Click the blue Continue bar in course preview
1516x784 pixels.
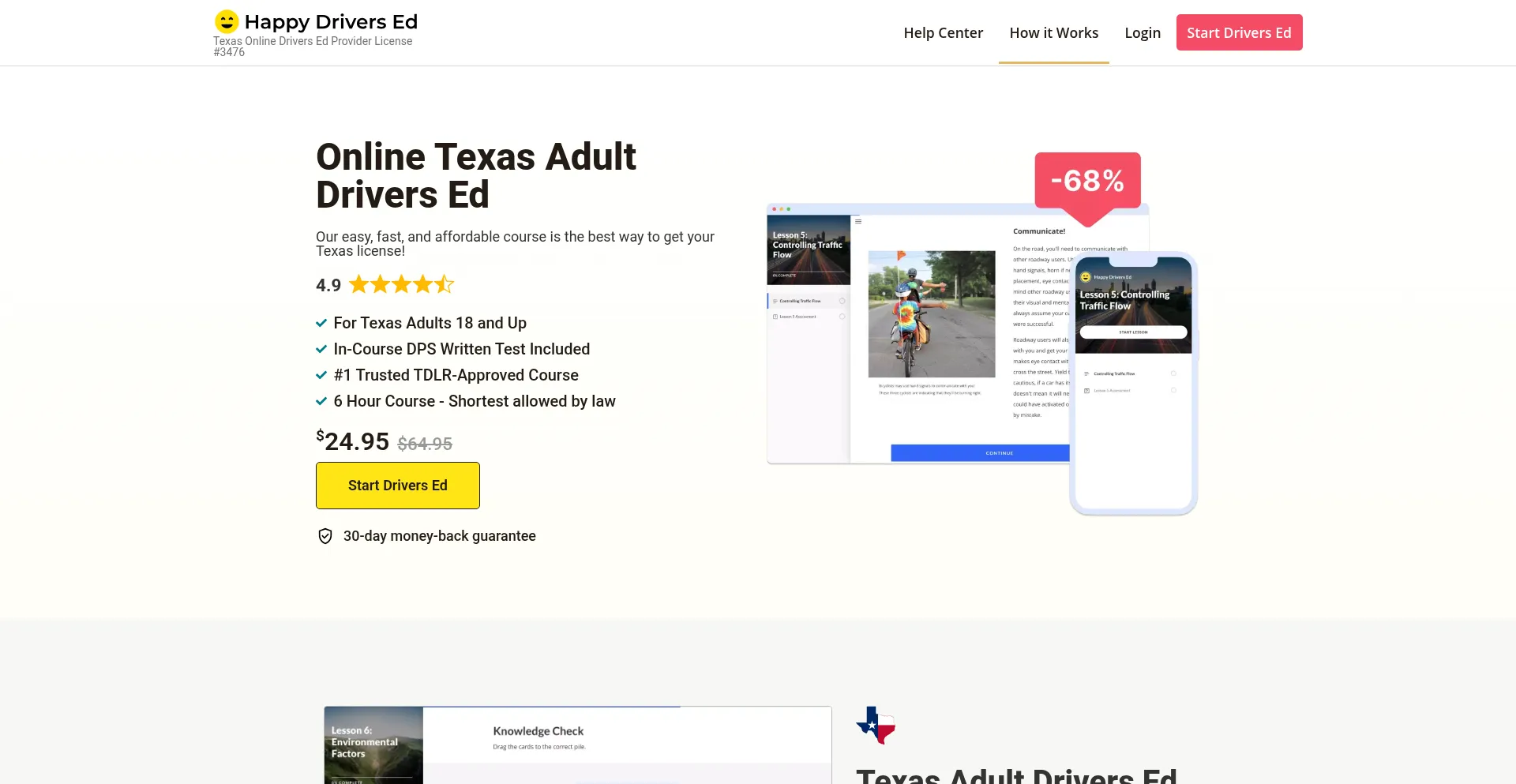click(x=980, y=452)
